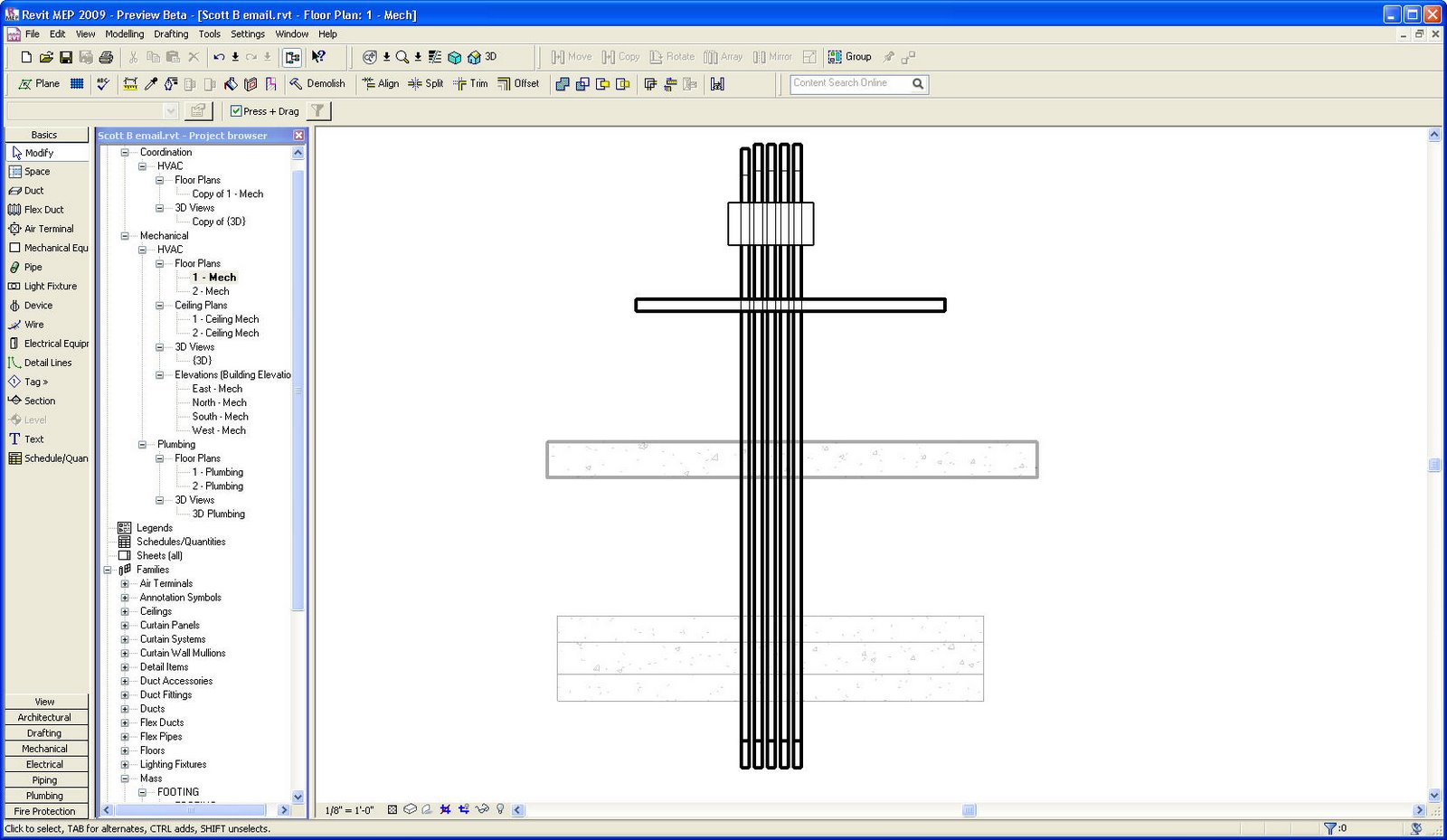The height and width of the screenshot is (840, 1447).
Task: Open the 2 - Mech floor plan
Action: [x=211, y=292]
